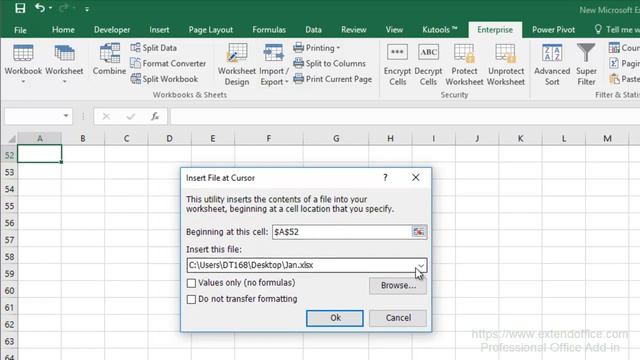Choose the Split Workbook command
The image size is (640, 360).
point(164,79)
